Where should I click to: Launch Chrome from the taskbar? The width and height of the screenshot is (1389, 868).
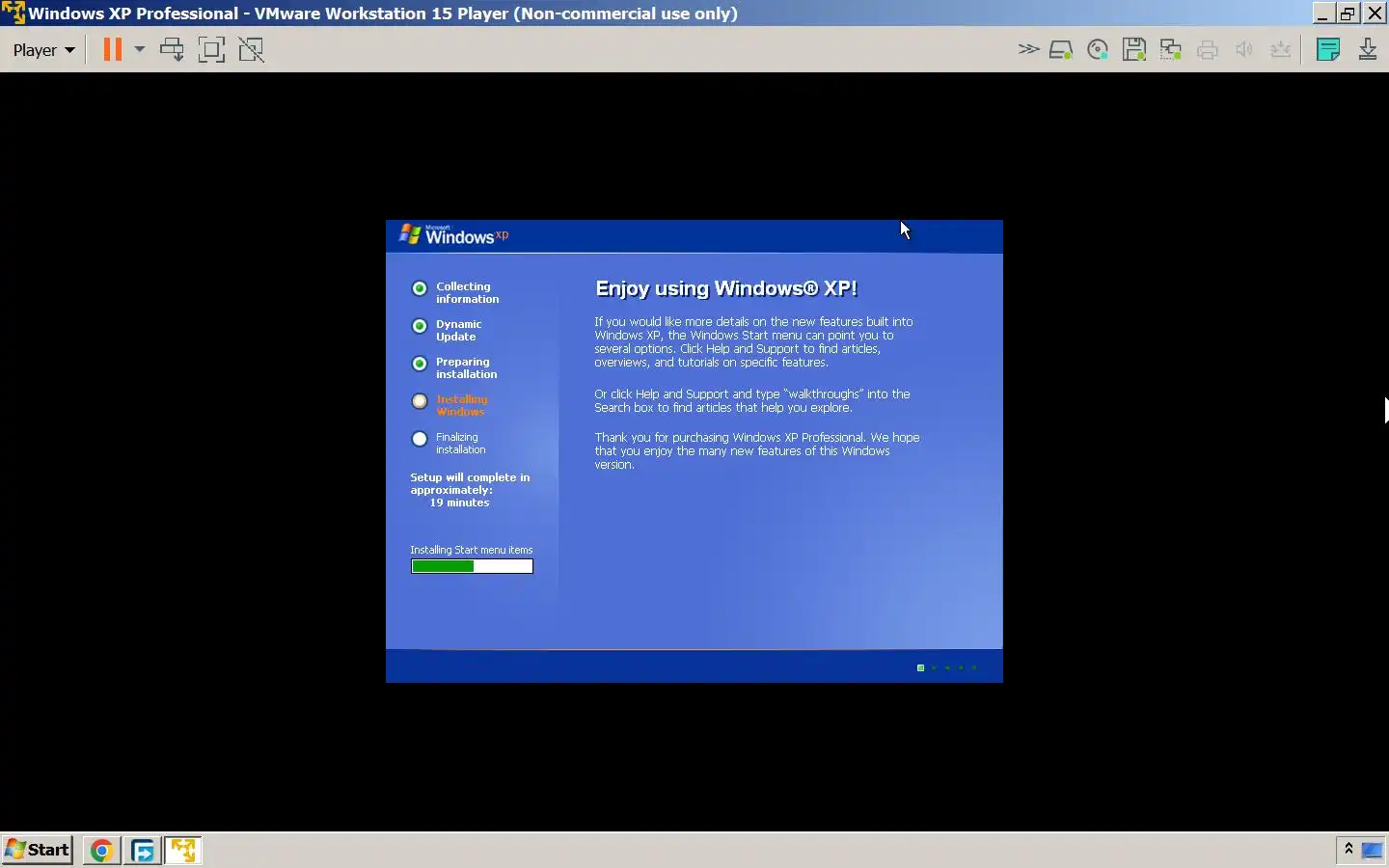102,851
